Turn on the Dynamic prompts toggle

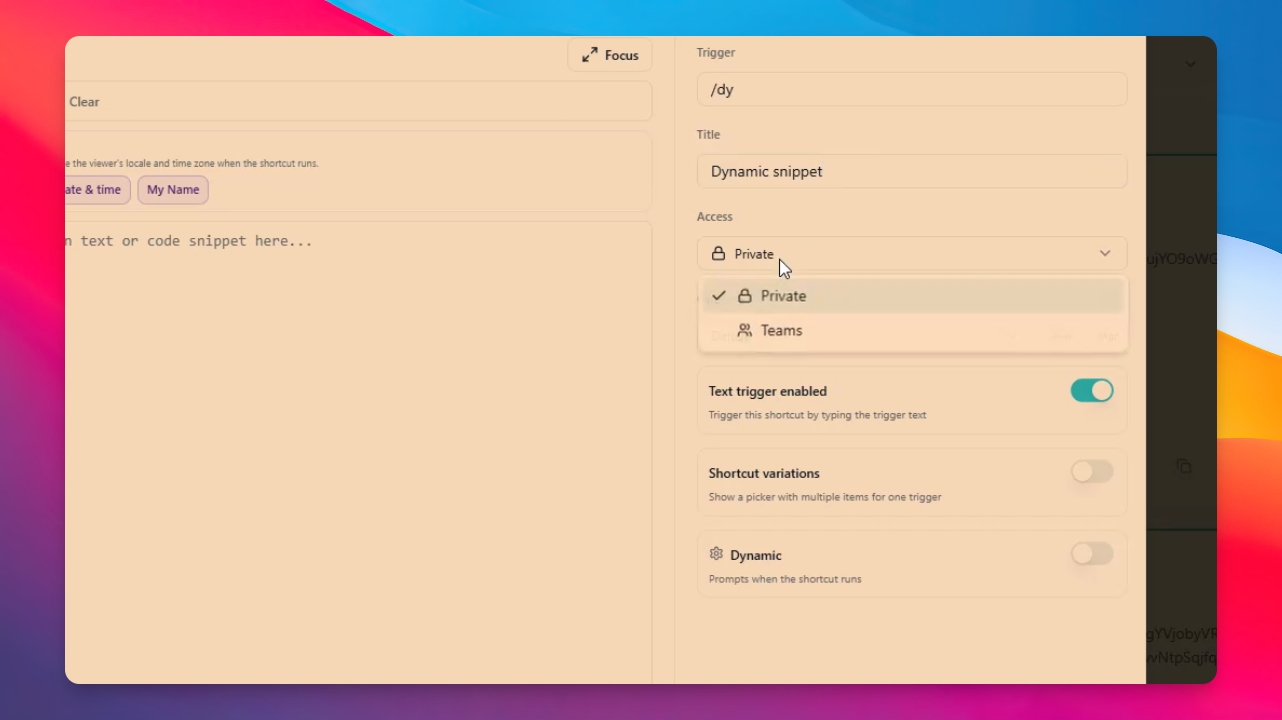(1092, 554)
